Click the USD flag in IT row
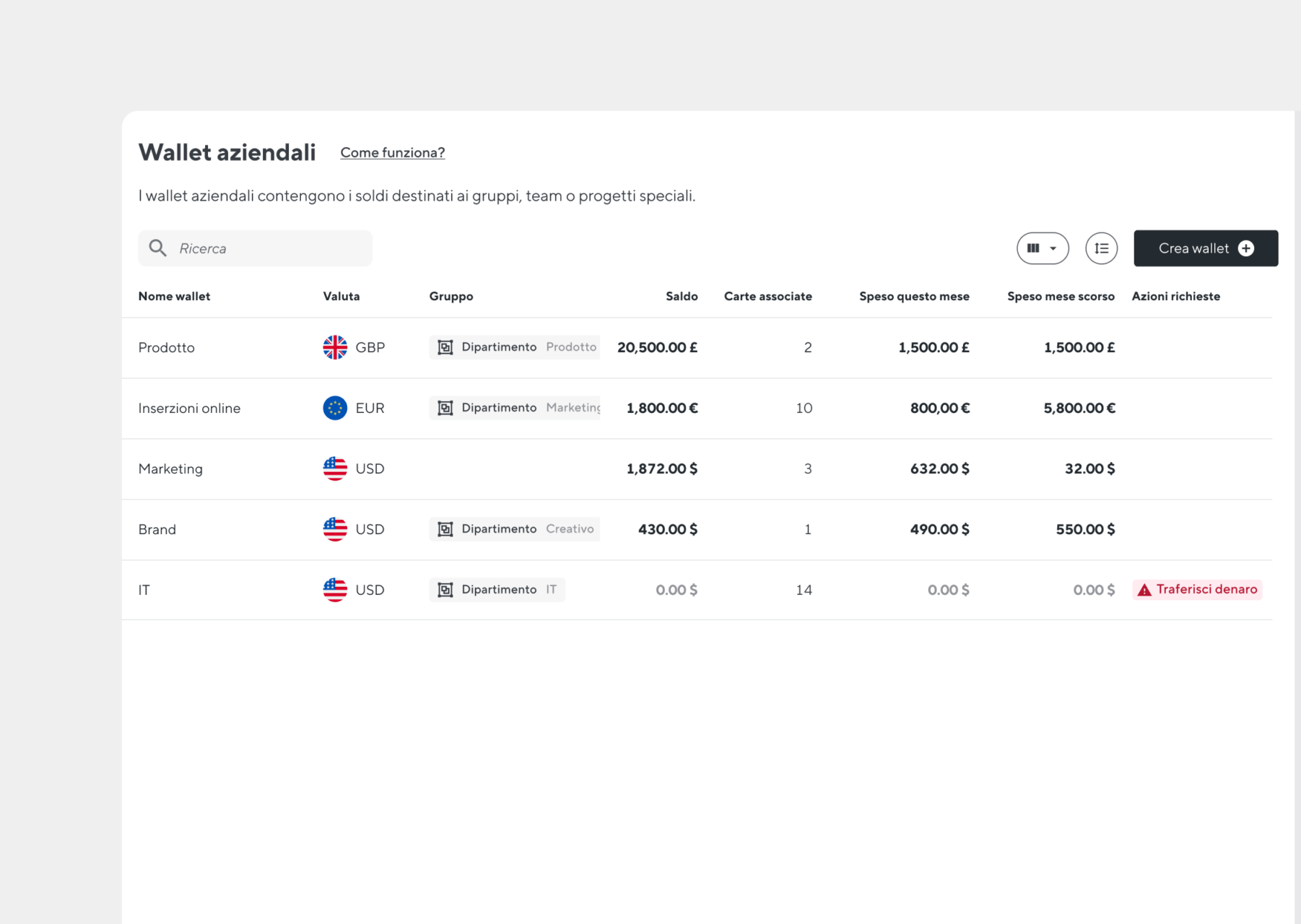This screenshot has height=924, width=1301. pyautogui.click(x=335, y=590)
